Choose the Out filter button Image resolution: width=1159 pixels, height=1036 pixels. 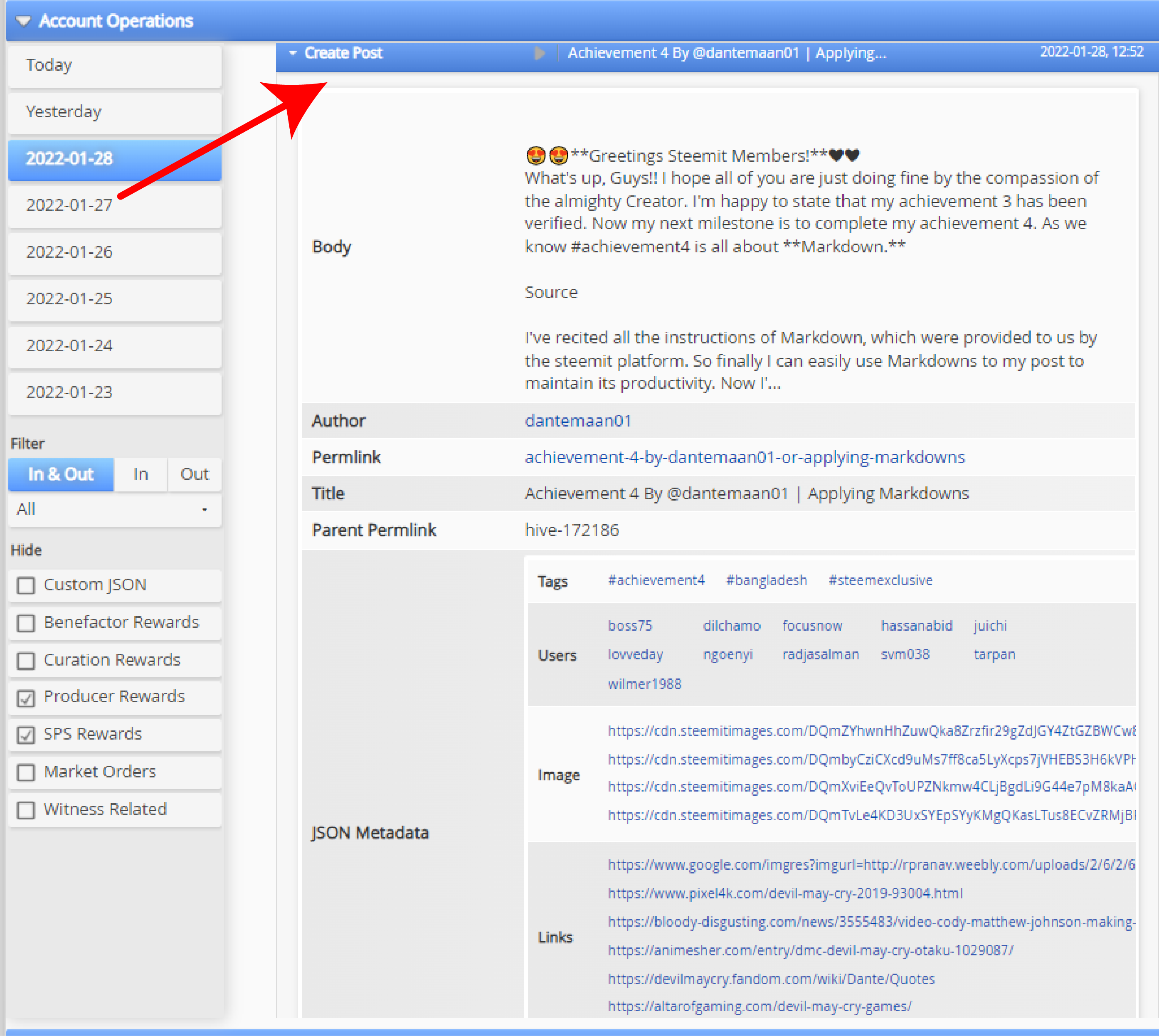[194, 474]
